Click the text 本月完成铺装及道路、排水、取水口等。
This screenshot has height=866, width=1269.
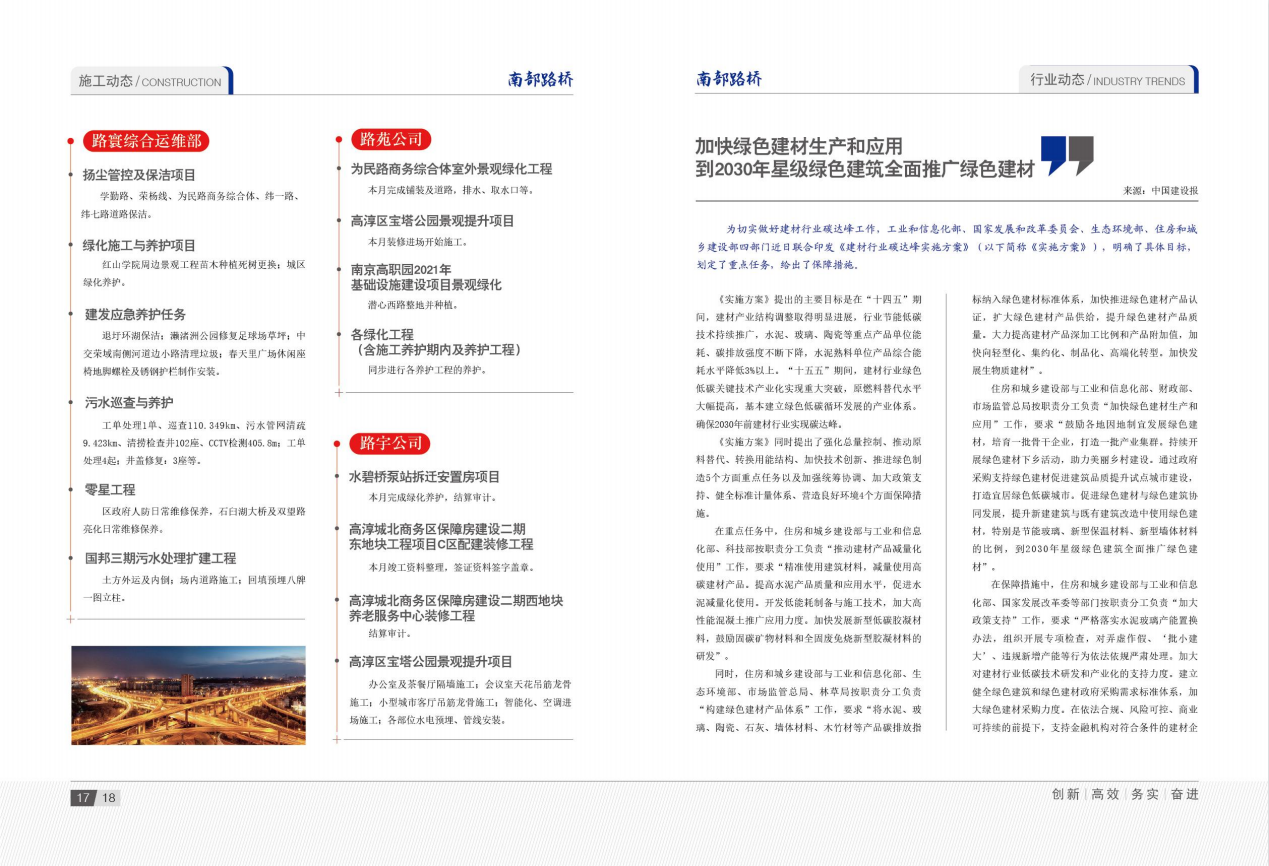click(x=450, y=190)
